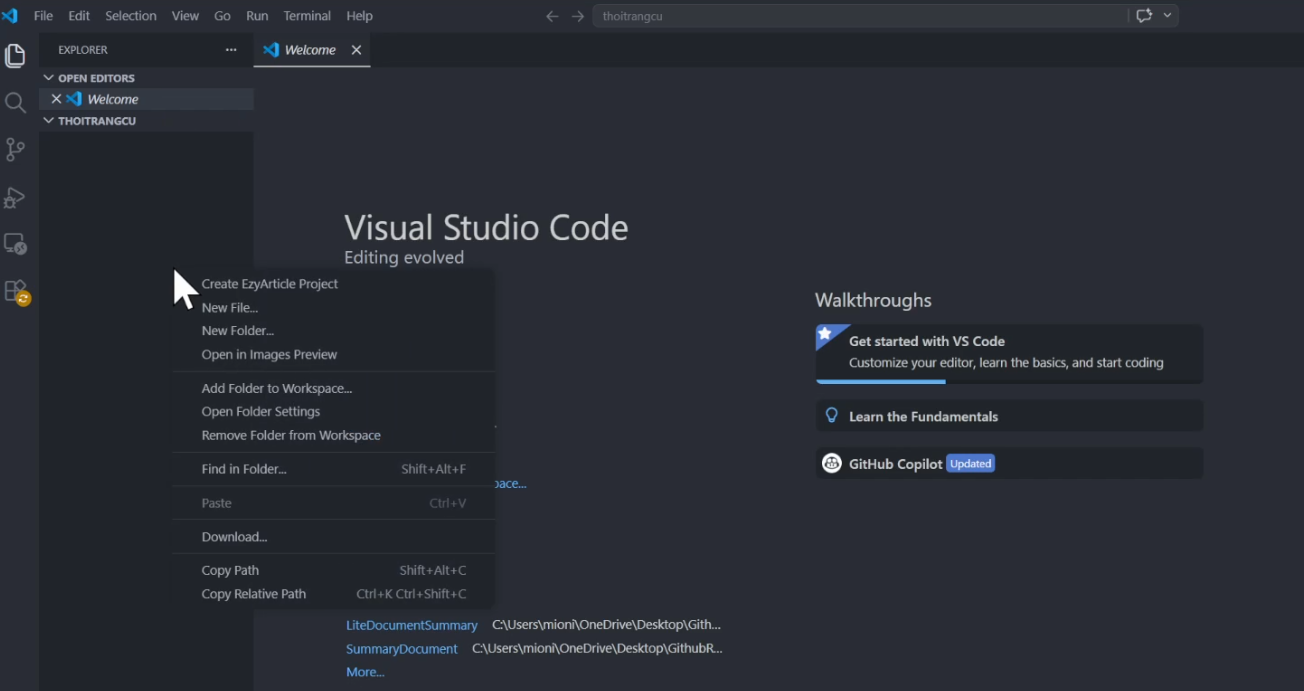1304x691 pixels.
Task: Choose Copy Path in context menu
Action: pyautogui.click(x=334, y=571)
